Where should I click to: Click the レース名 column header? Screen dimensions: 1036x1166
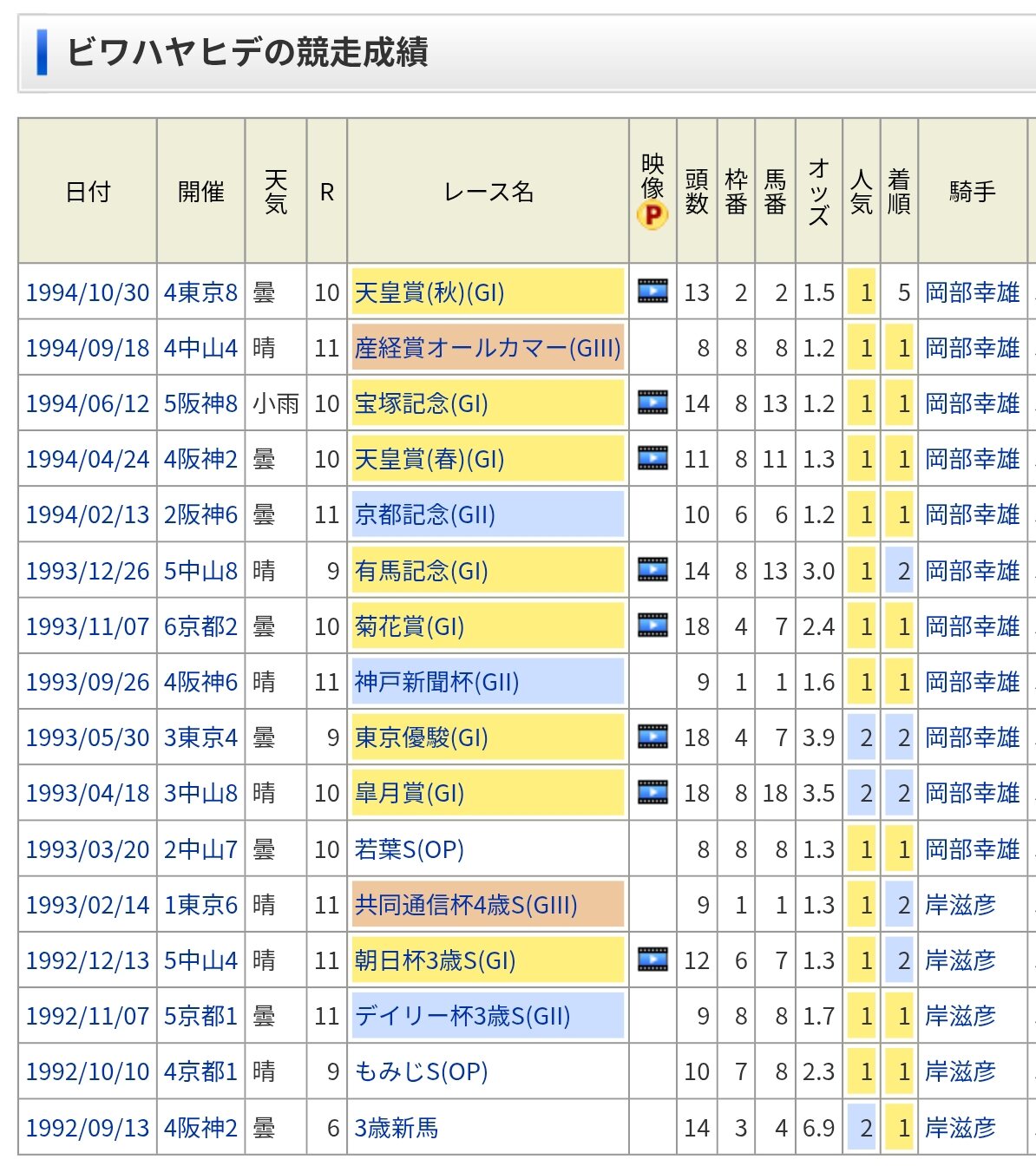point(488,192)
